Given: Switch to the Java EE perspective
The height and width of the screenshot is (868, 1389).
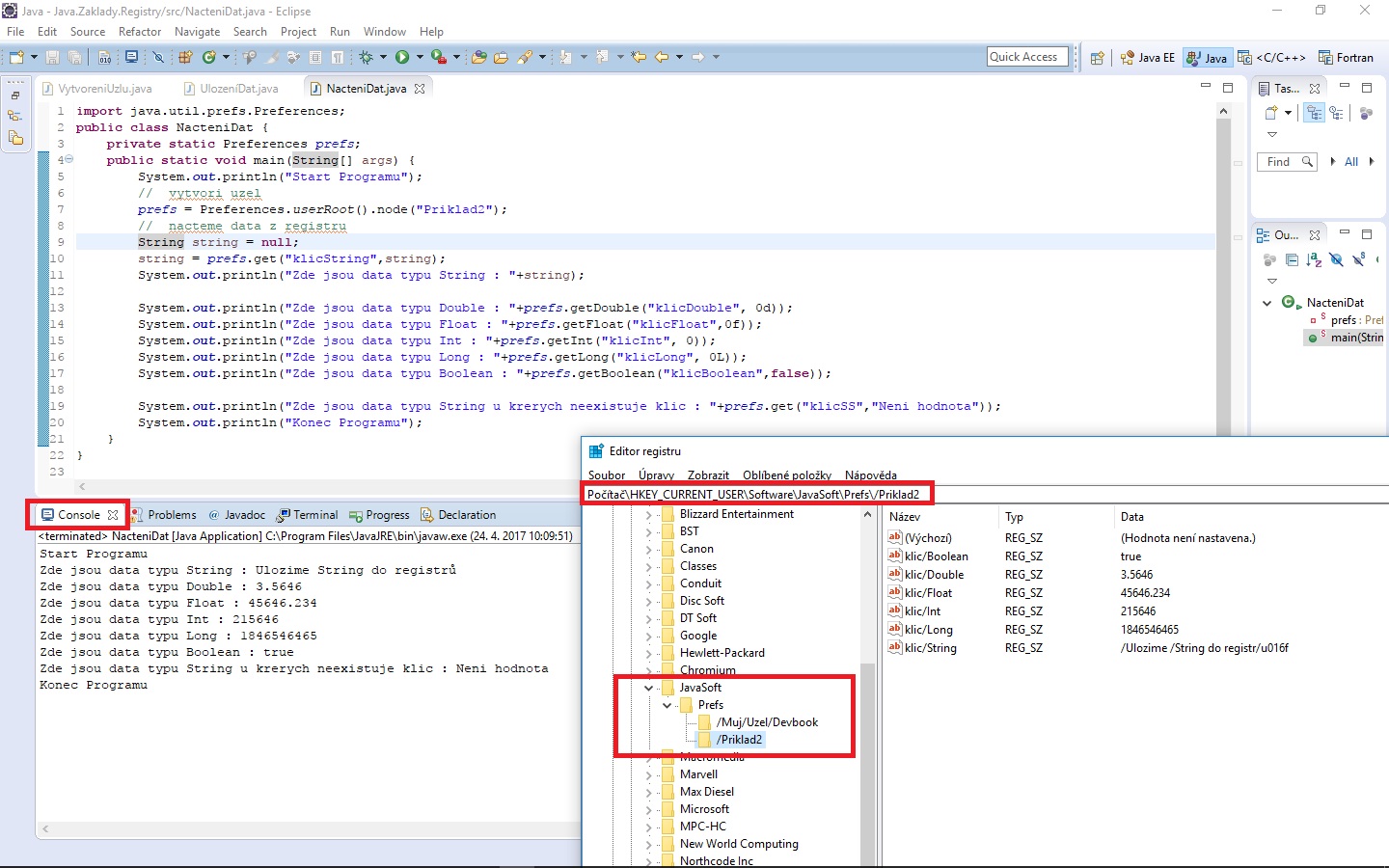Looking at the screenshot, I should point(1148,58).
